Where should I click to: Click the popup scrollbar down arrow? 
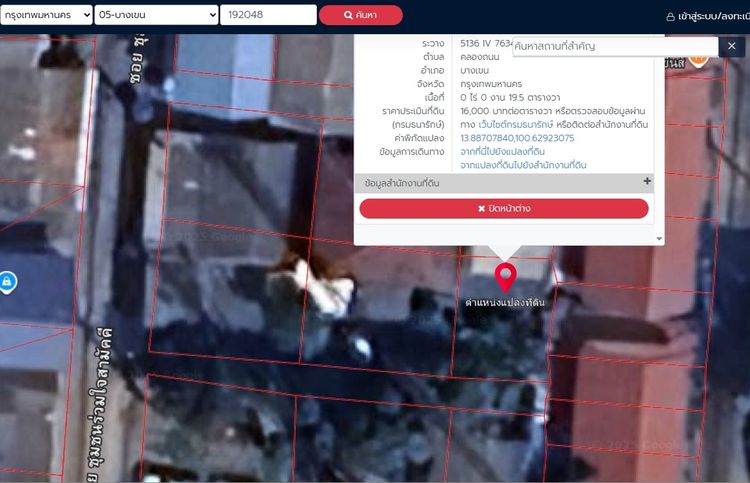coord(659,239)
